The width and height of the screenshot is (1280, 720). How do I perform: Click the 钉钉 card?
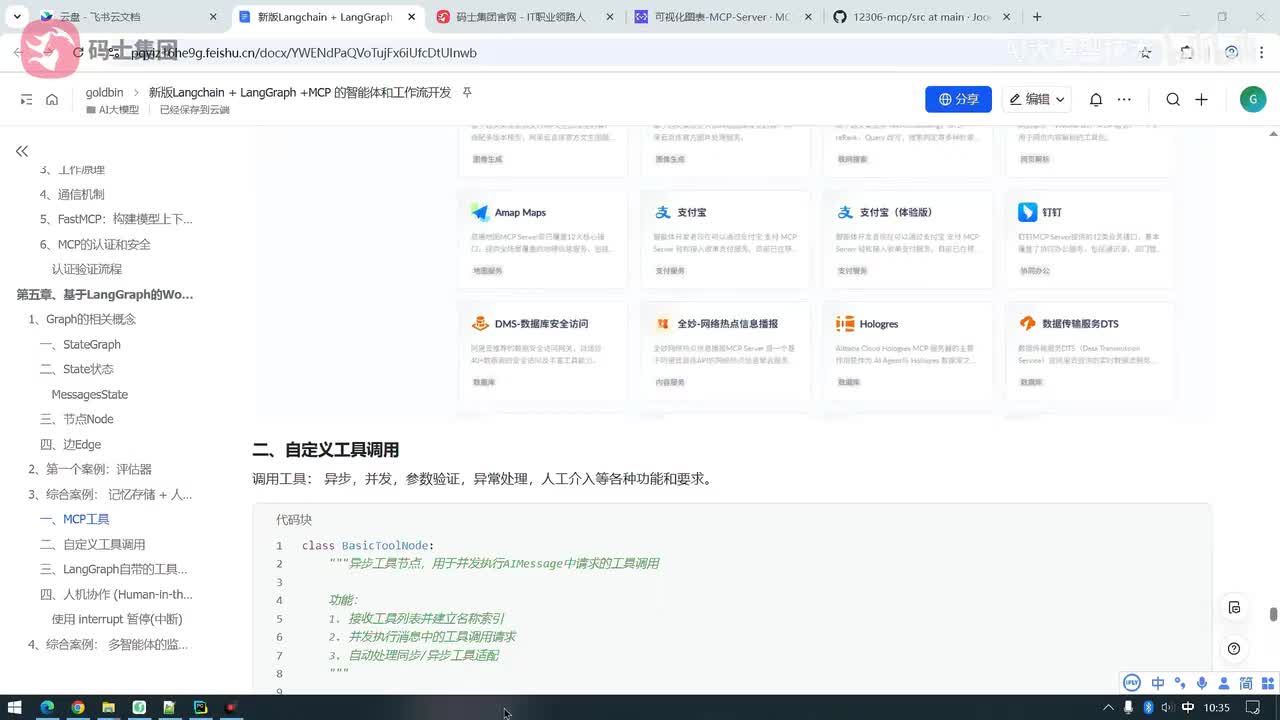coord(1090,238)
